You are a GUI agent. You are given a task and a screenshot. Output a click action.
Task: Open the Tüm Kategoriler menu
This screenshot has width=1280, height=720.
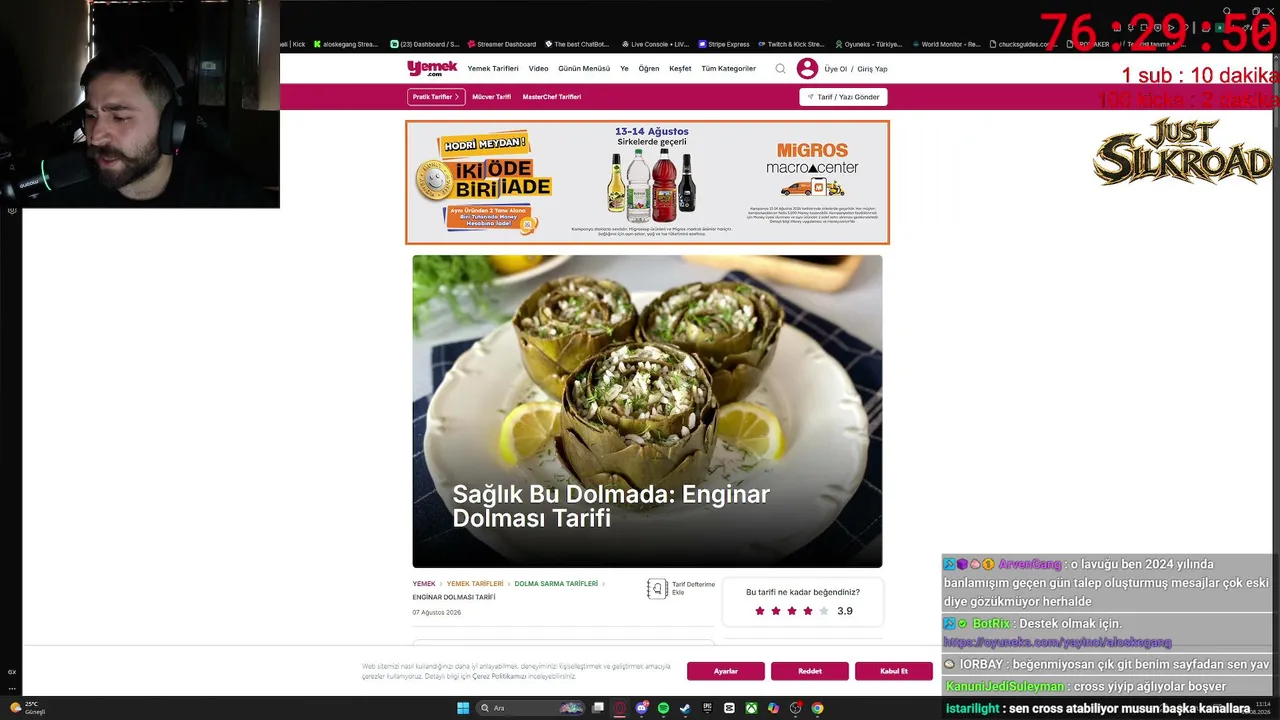point(728,69)
